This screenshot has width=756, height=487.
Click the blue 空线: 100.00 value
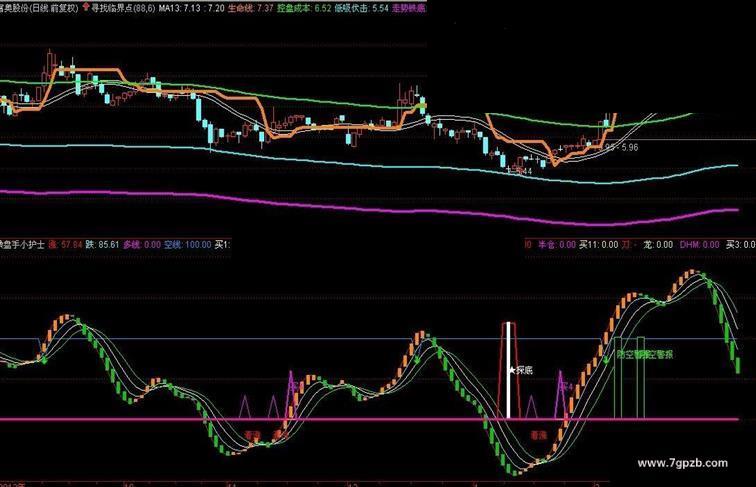[x=188, y=244]
